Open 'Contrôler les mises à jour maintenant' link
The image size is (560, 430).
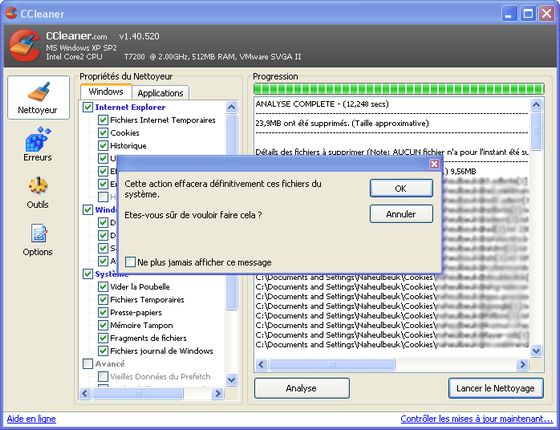476,419
